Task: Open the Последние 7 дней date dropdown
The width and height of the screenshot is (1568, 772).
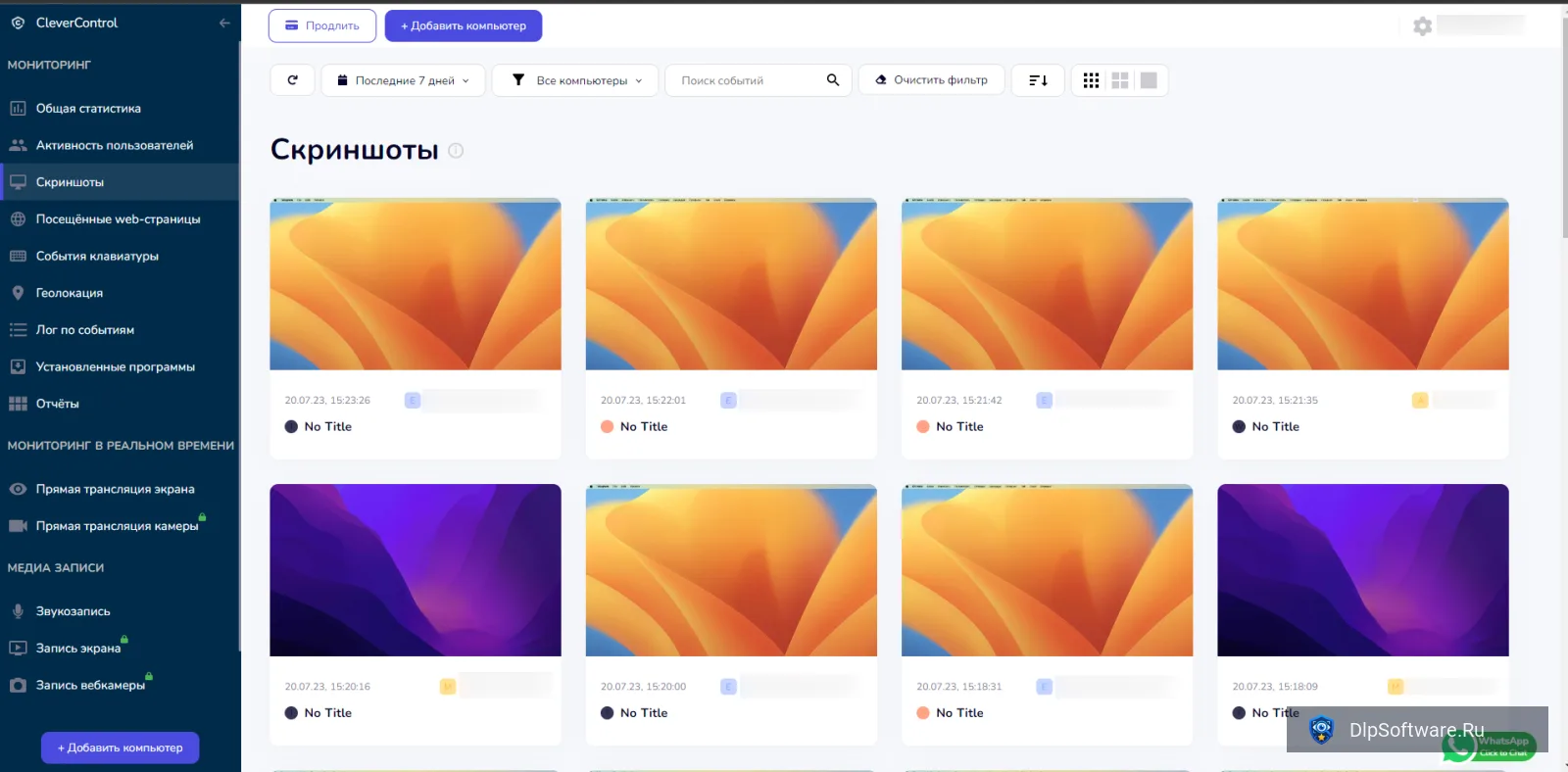Action: [x=403, y=80]
